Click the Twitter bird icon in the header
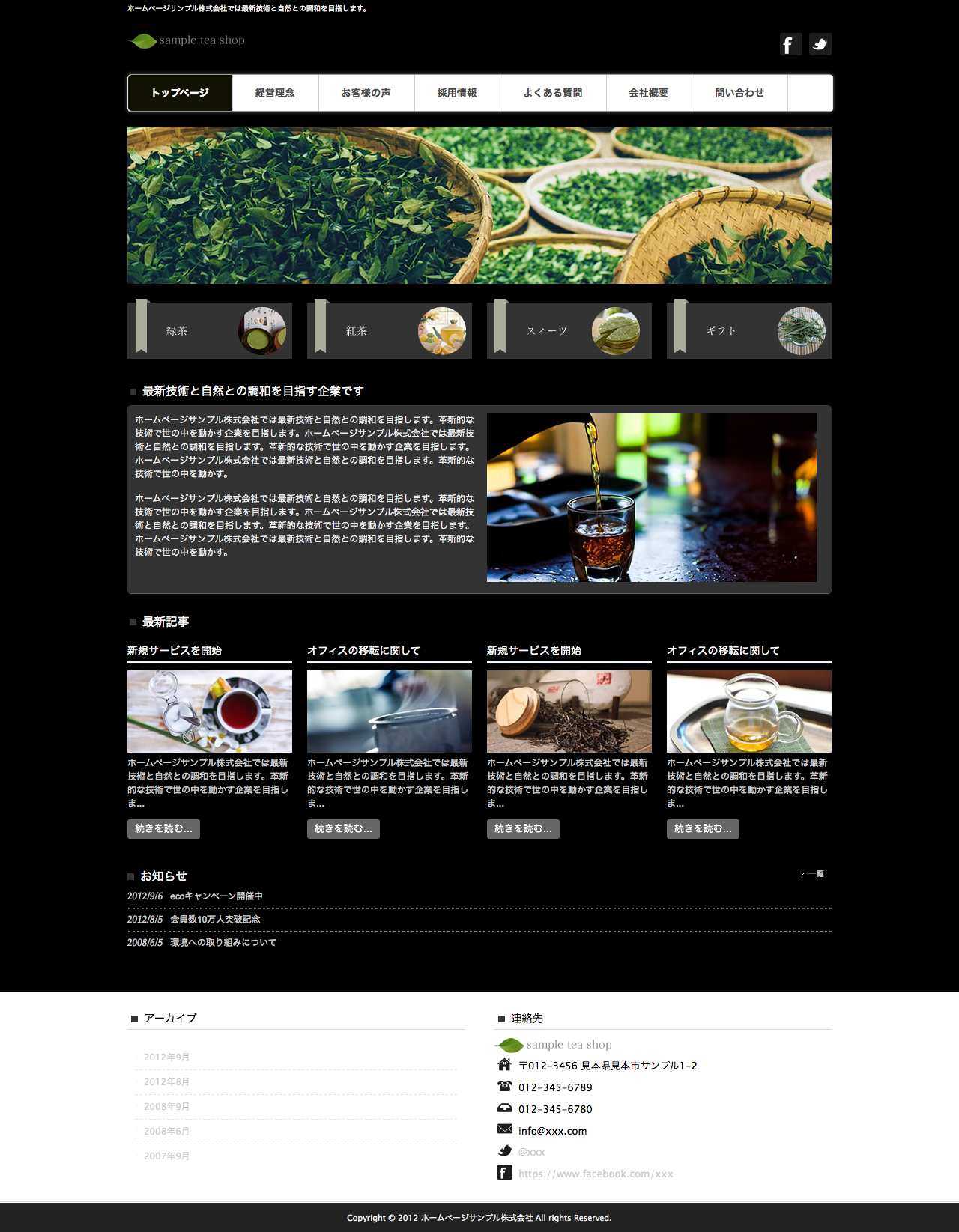This screenshot has height=1232, width=959. 820,45
